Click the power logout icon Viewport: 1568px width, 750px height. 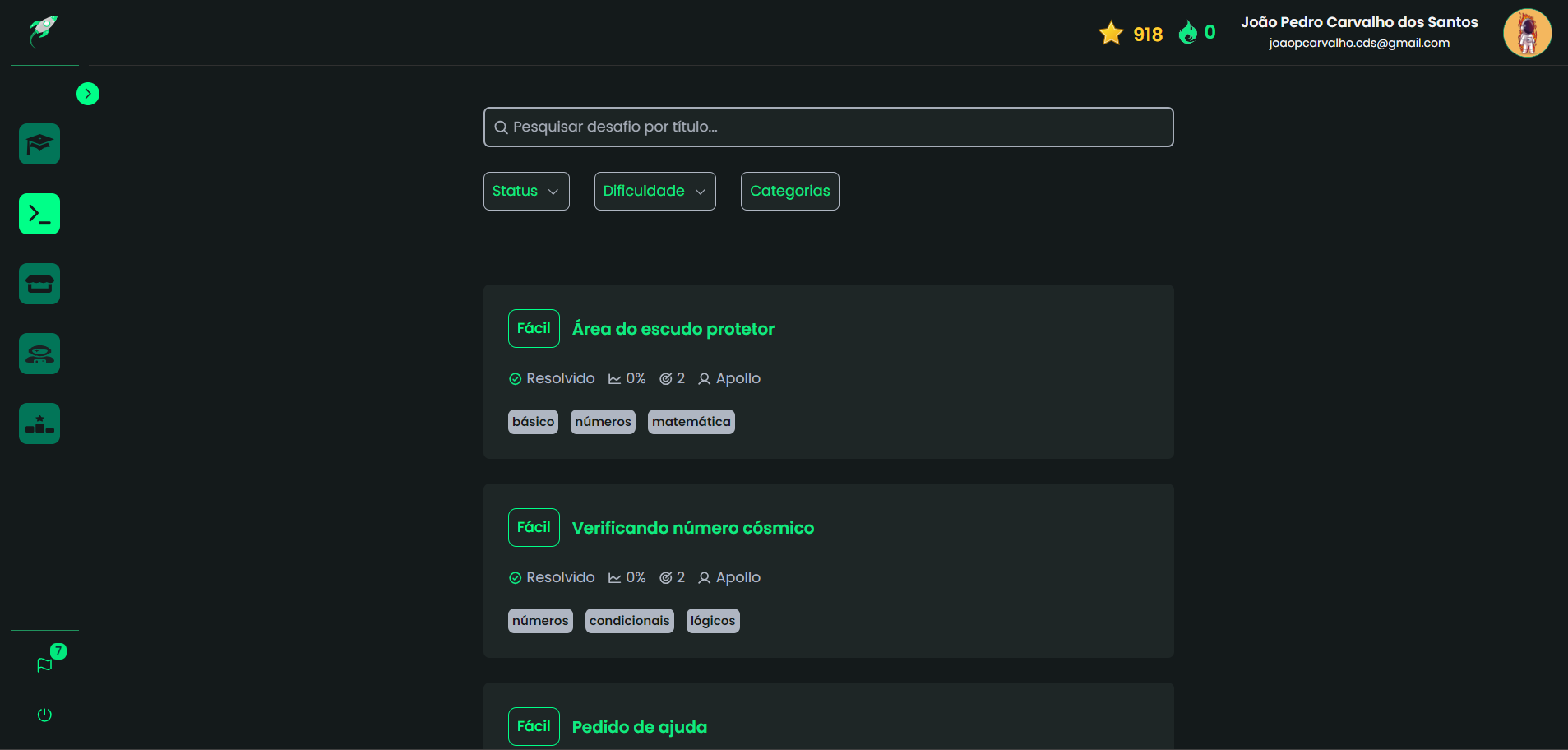click(x=44, y=715)
